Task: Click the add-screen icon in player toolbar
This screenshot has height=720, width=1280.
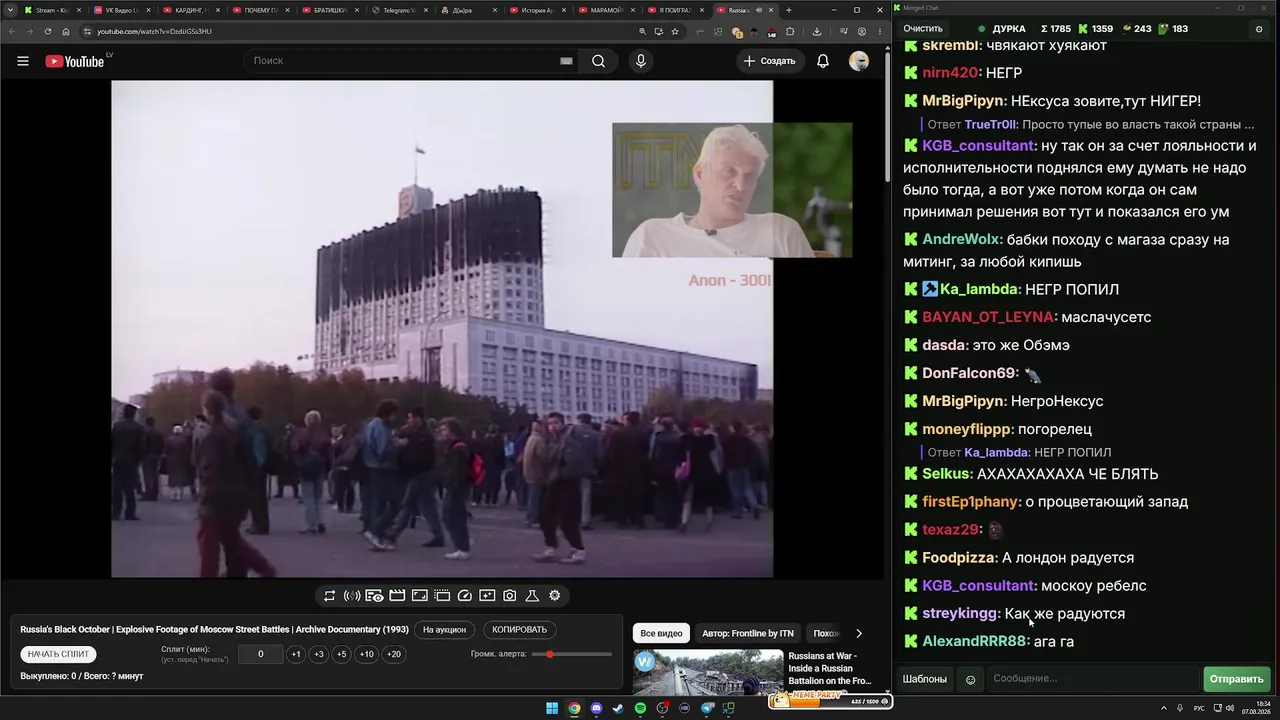Action: (x=487, y=596)
